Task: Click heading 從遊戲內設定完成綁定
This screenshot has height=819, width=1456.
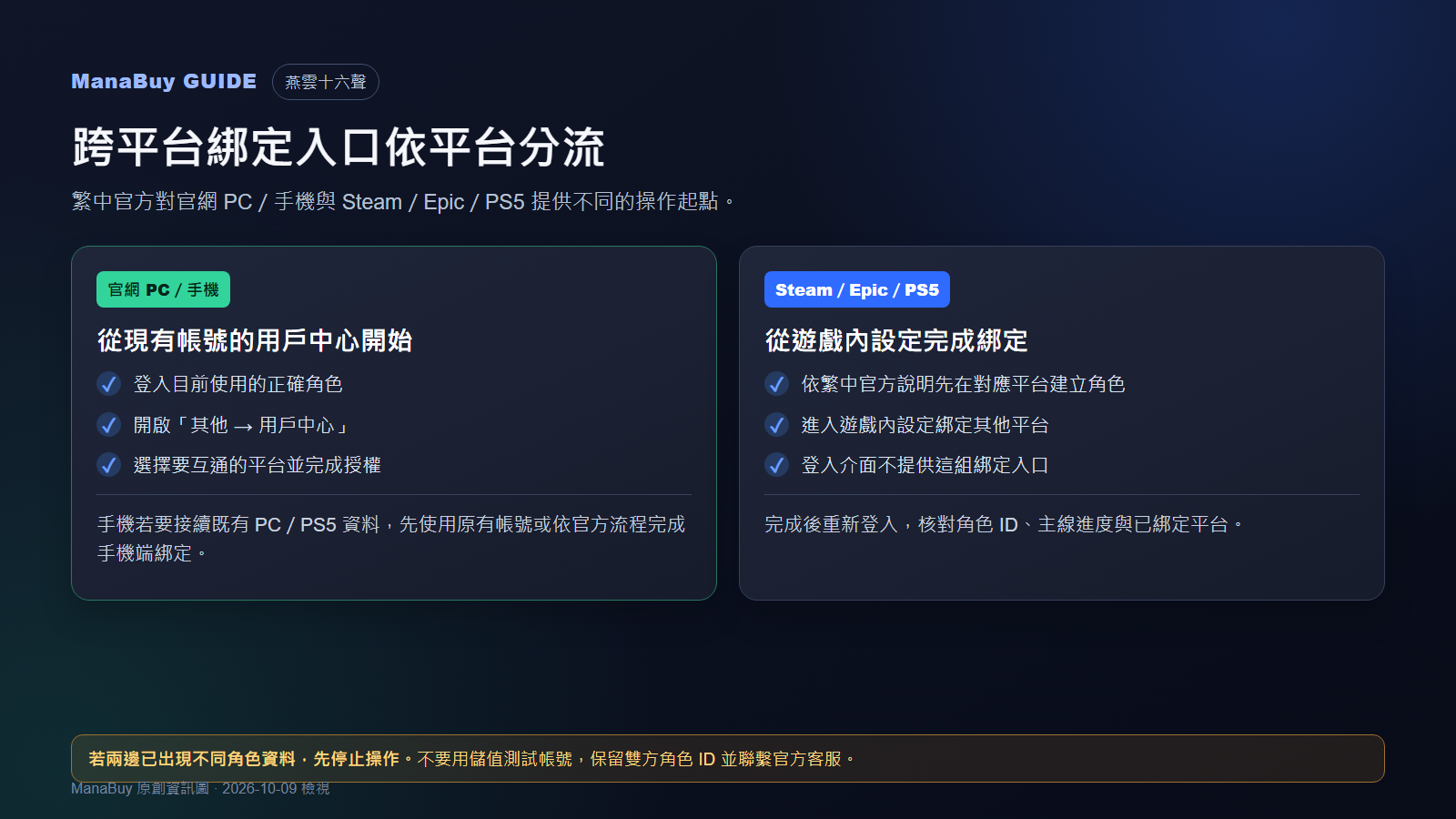Action: click(x=896, y=340)
